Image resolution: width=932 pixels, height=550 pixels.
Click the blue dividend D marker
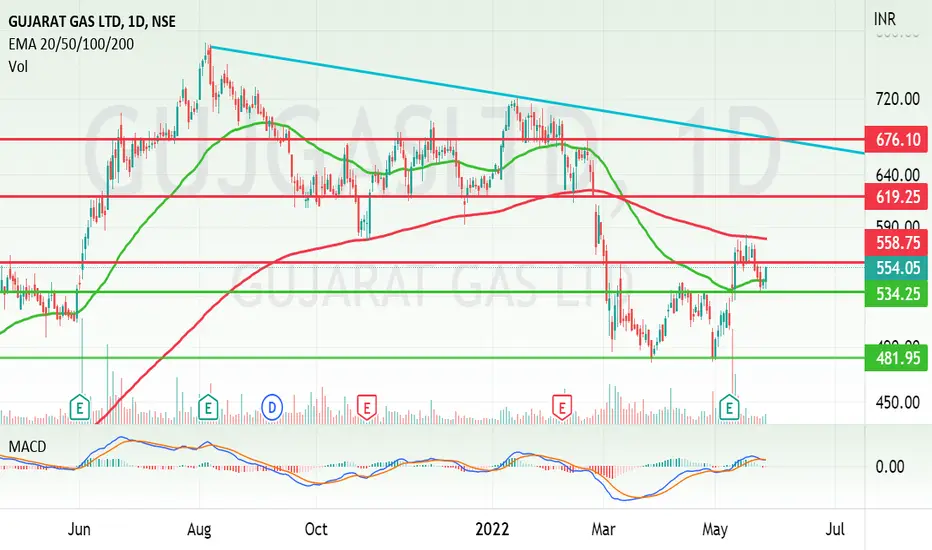[272, 408]
